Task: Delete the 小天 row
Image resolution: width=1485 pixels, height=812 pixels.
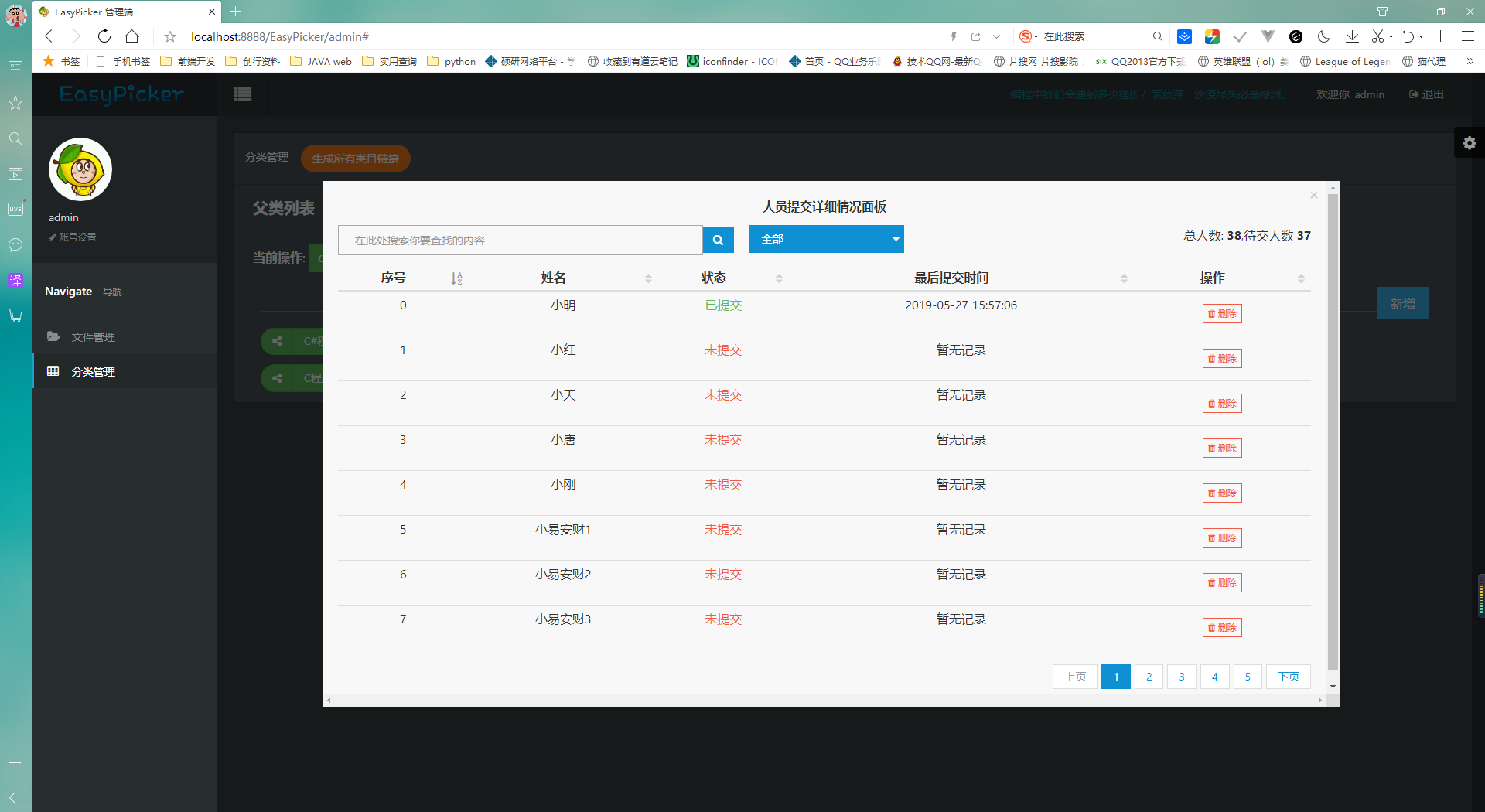Action: [1222, 404]
